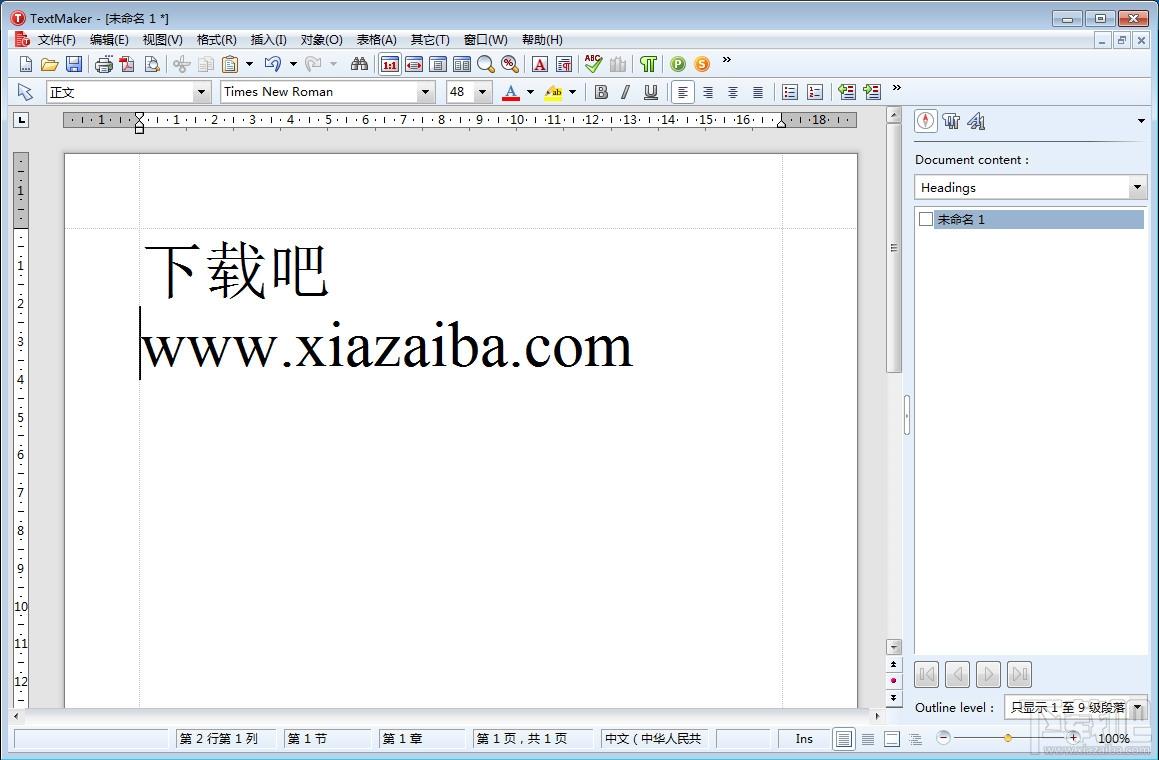
Task: Click the zoom slider handle in status bar
Action: coord(1007,738)
